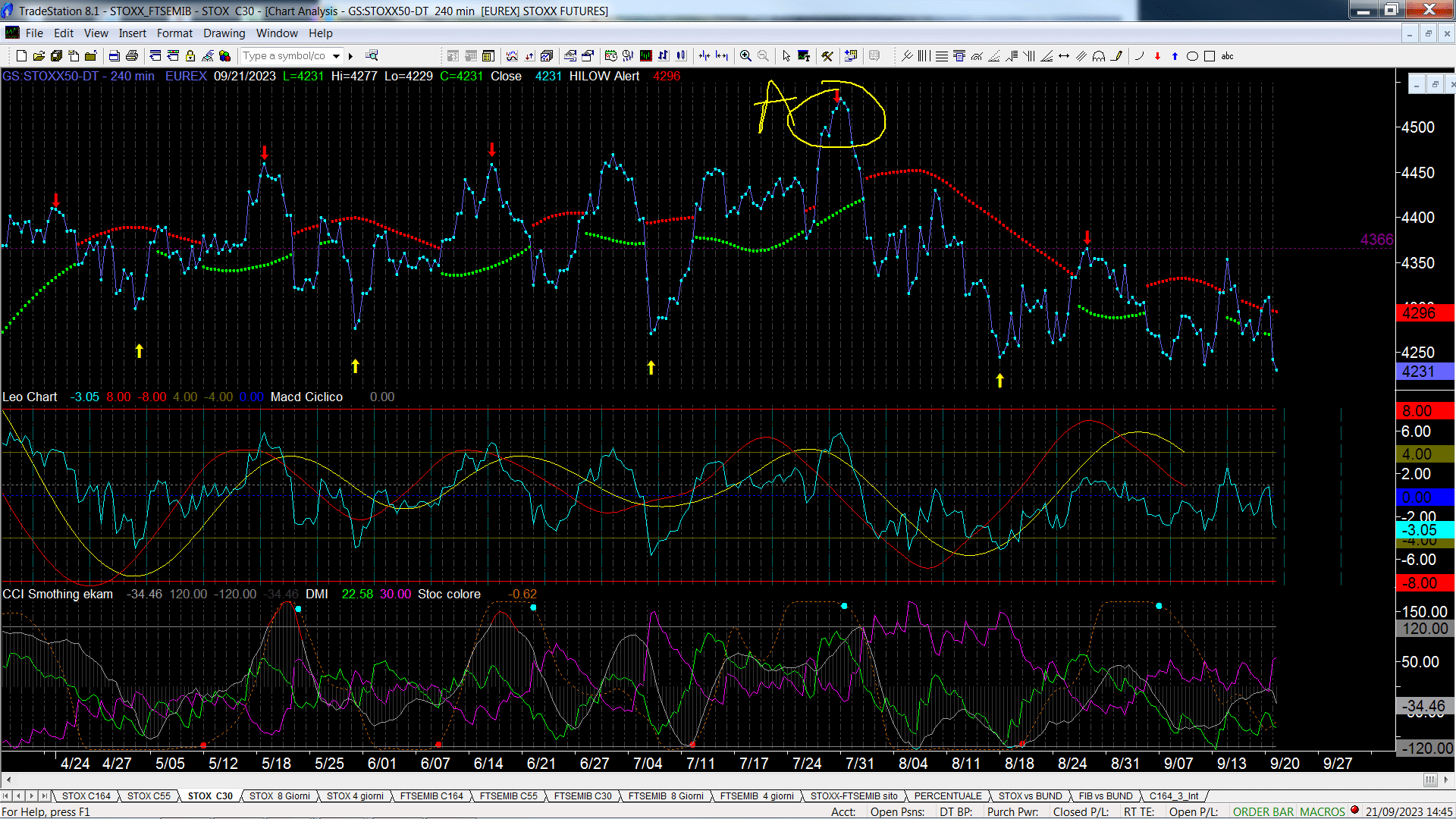This screenshot has height=819, width=1456.
Task: Click the chart text annotation icon
Action: [x=804, y=56]
